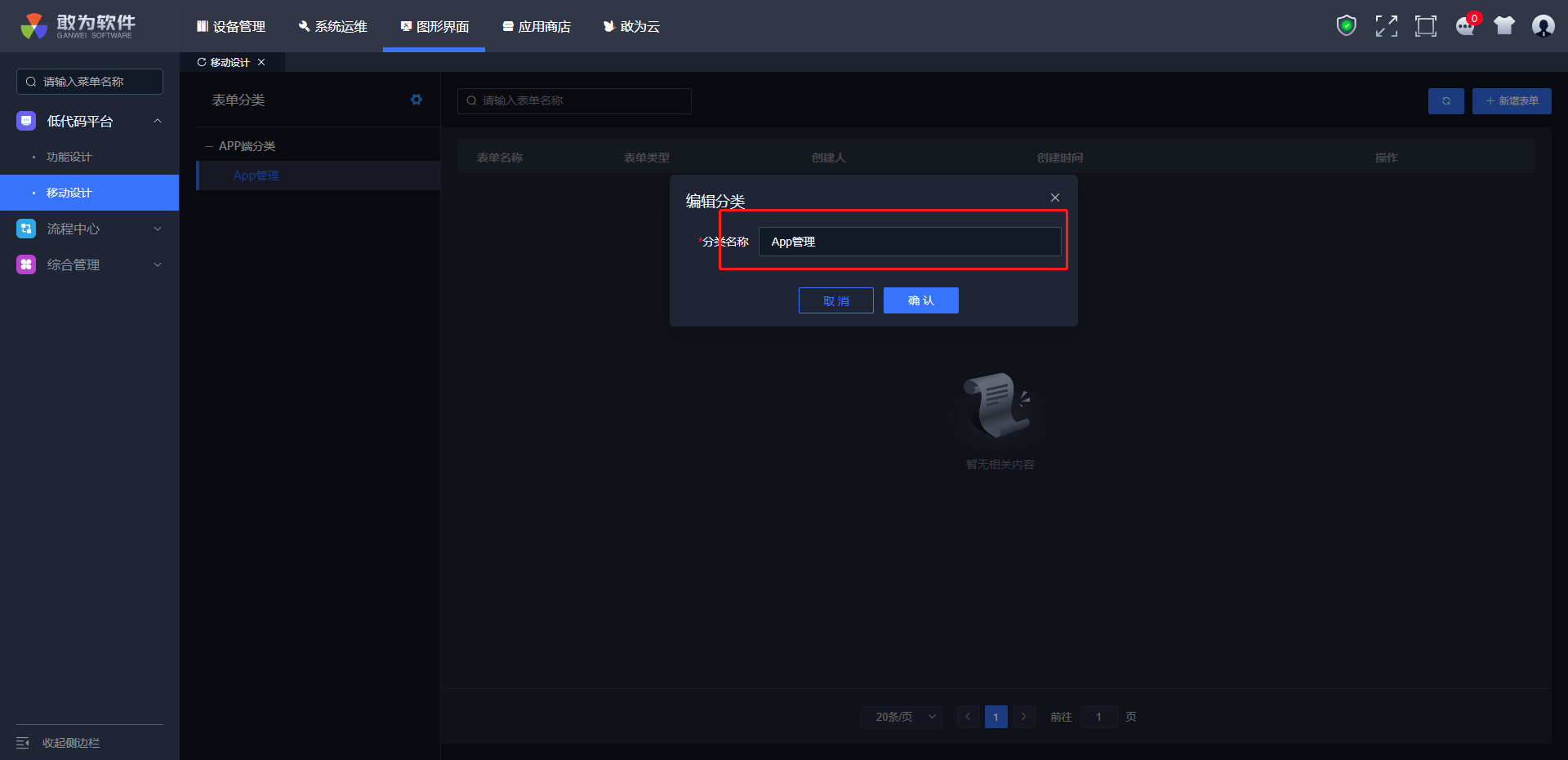Click the collapse sidebar icon at bottom
1568x760 pixels.
pyautogui.click(x=23, y=743)
